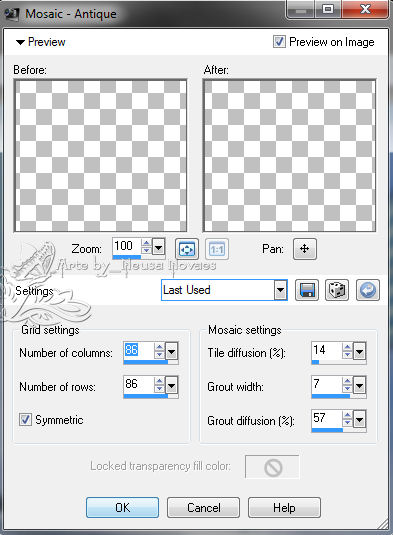Click the Tile diffusion value field showing 14
Image resolution: width=393 pixels, height=535 pixels.
click(327, 350)
